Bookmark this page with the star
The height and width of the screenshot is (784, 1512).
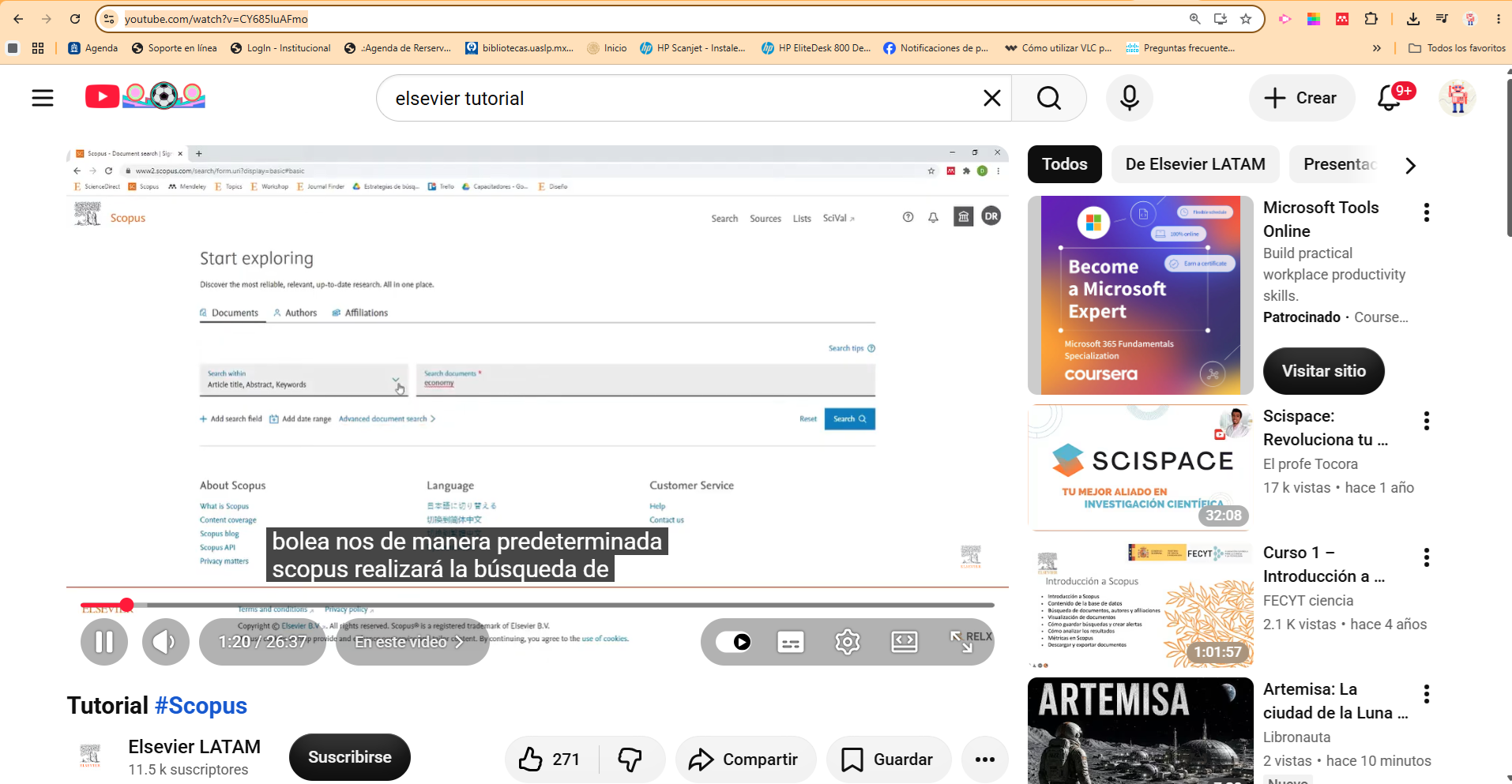point(1246,19)
